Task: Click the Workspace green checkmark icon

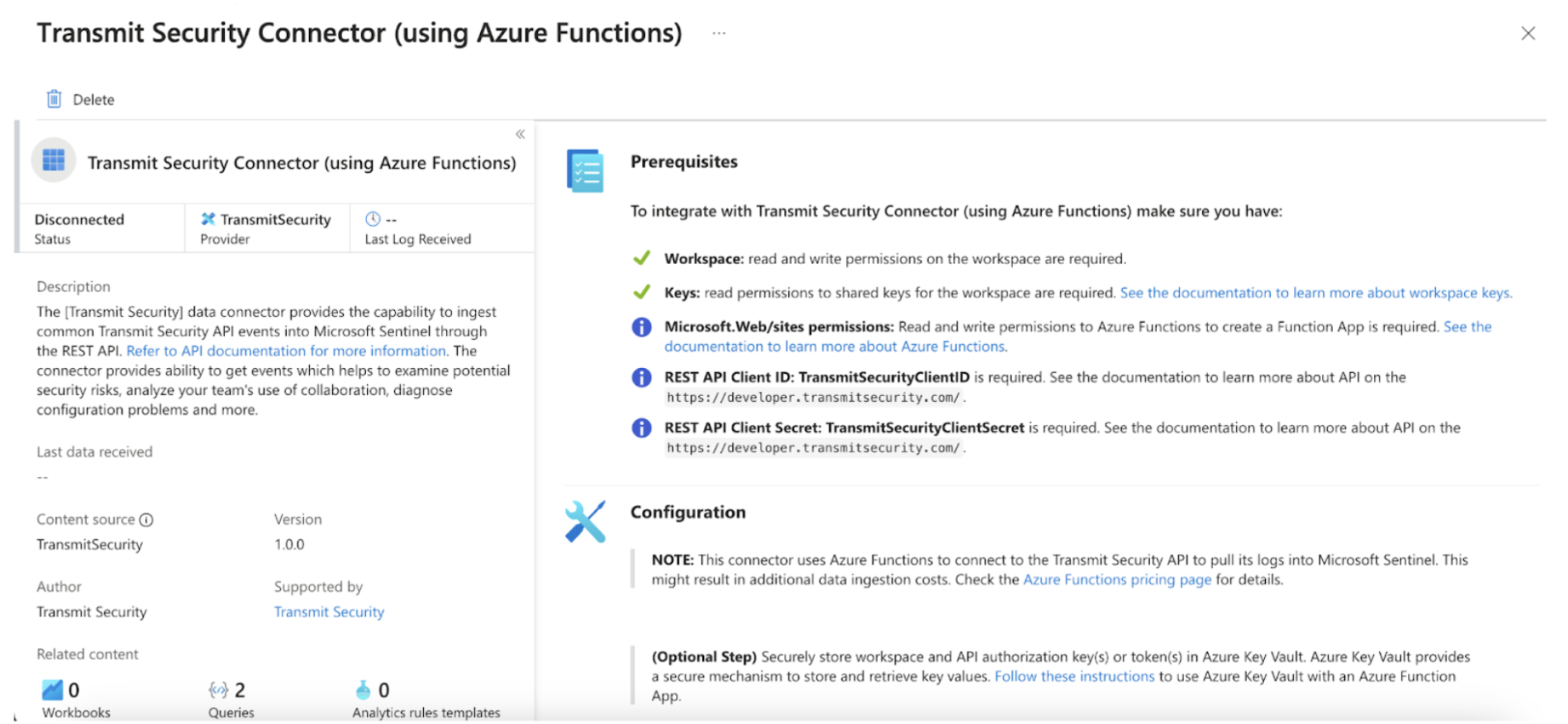Action: (x=642, y=258)
